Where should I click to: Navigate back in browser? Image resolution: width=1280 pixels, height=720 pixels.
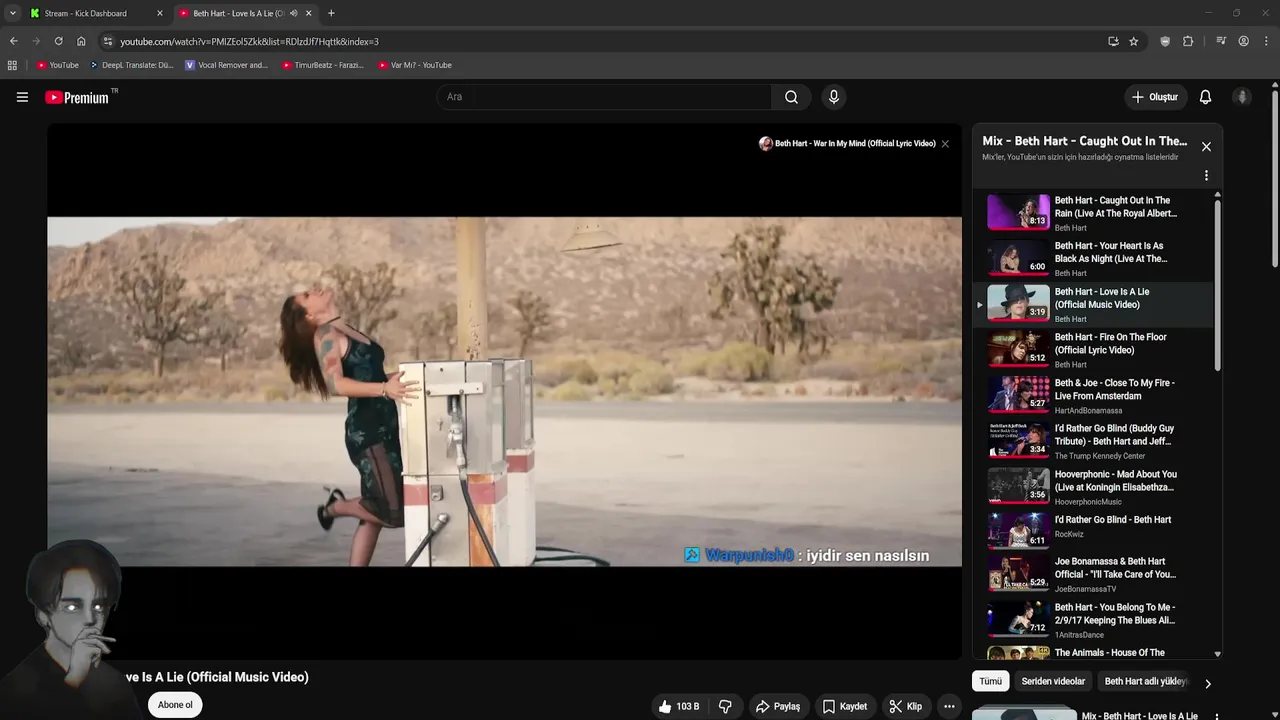pos(13,41)
